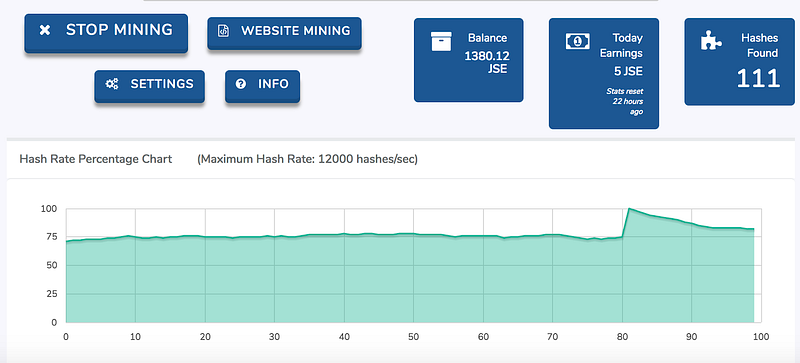The image size is (800, 363).
Task: Click the Hash Rate Percentage Chart title
Action: 96,159
